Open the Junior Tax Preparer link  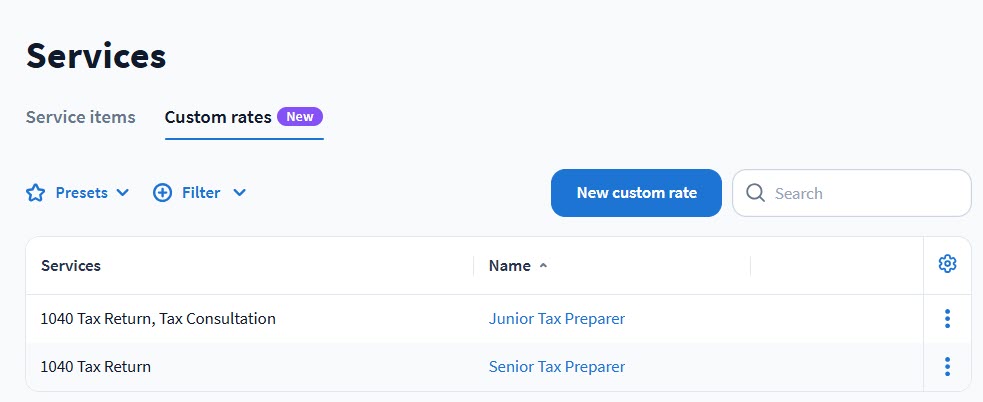556,319
